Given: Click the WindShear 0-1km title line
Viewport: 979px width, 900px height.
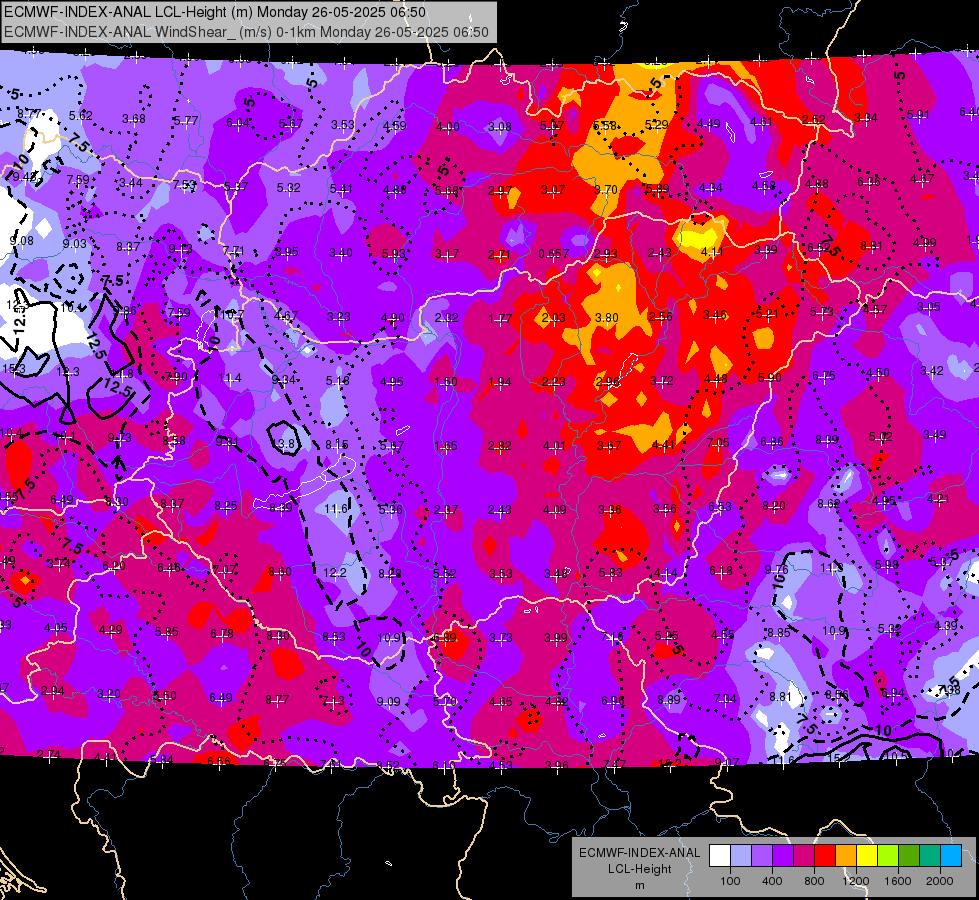Looking at the screenshot, I should point(246,32).
